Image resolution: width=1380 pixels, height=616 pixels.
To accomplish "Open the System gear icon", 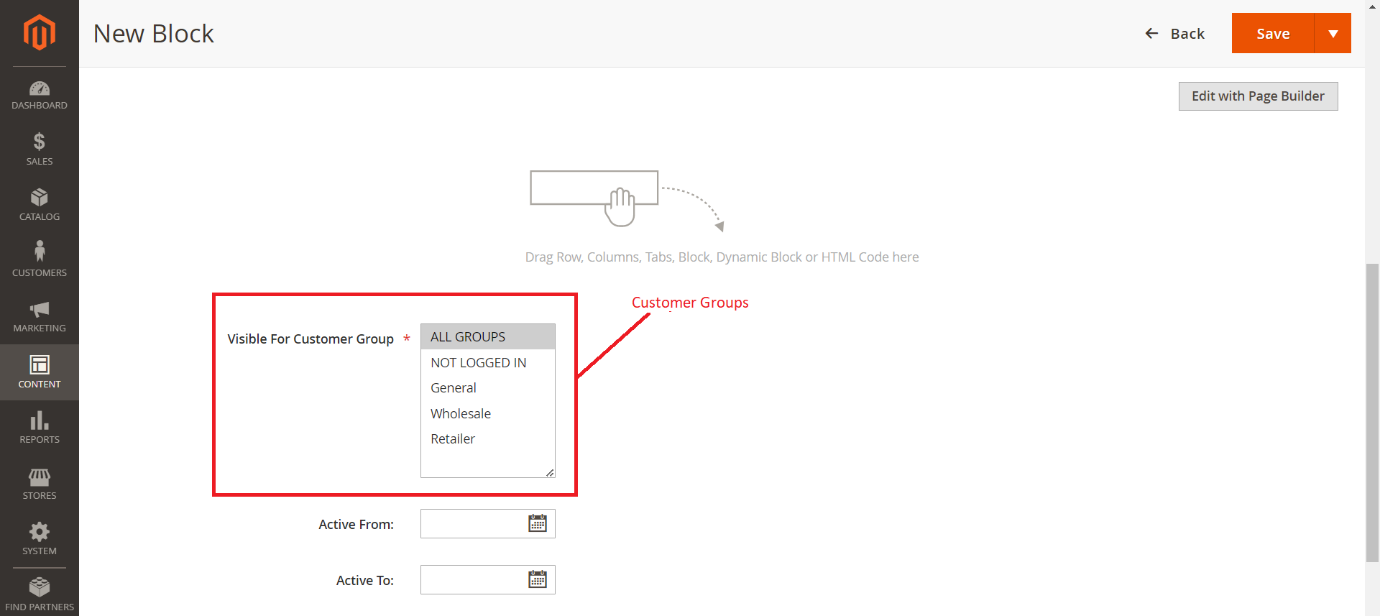I will [39, 532].
